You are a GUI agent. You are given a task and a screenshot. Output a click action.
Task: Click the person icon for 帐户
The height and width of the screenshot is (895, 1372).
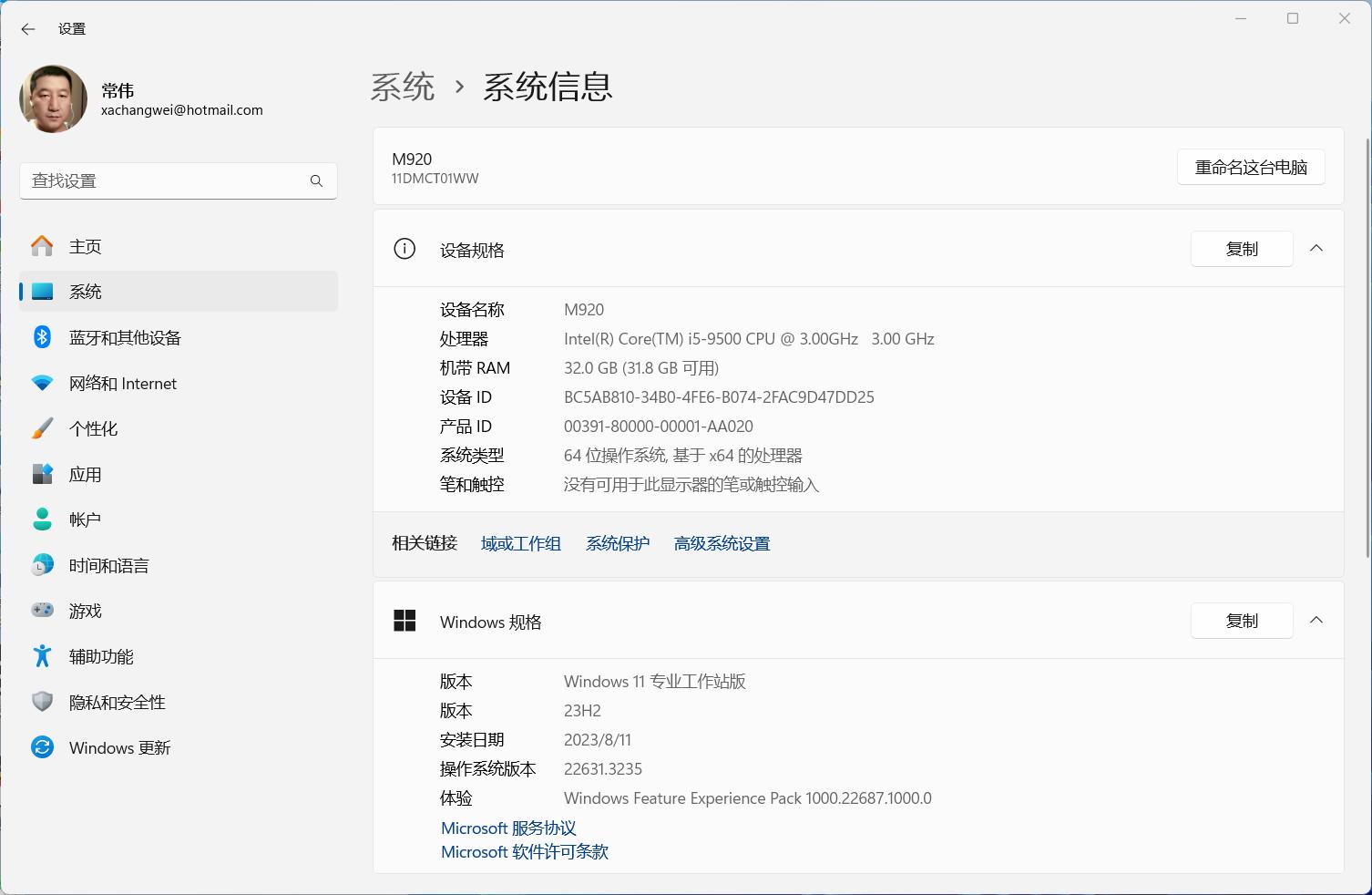(x=42, y=520)
